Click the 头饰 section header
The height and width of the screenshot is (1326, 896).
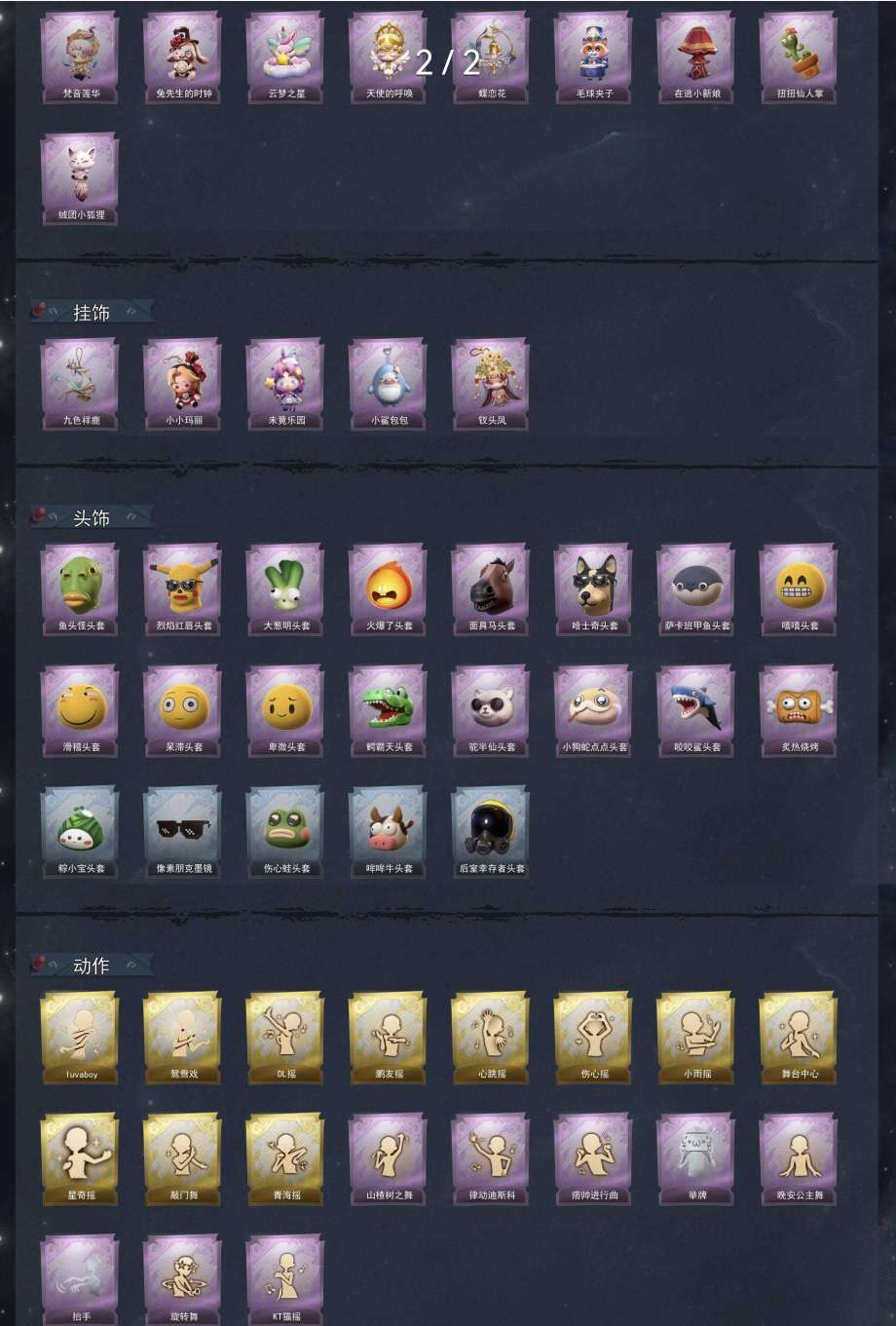click(x=92, y=518)
